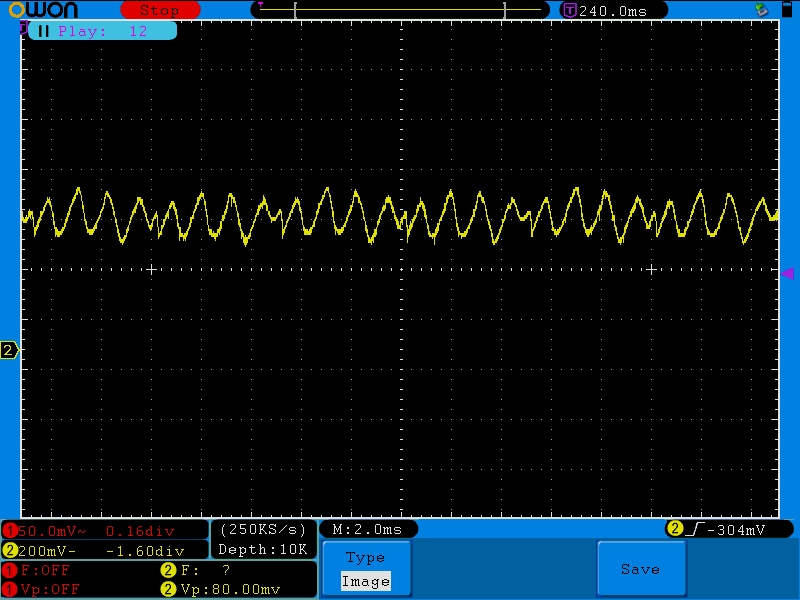Click the 240.0ms horizontal trigger time value

[x=613, y=11]
